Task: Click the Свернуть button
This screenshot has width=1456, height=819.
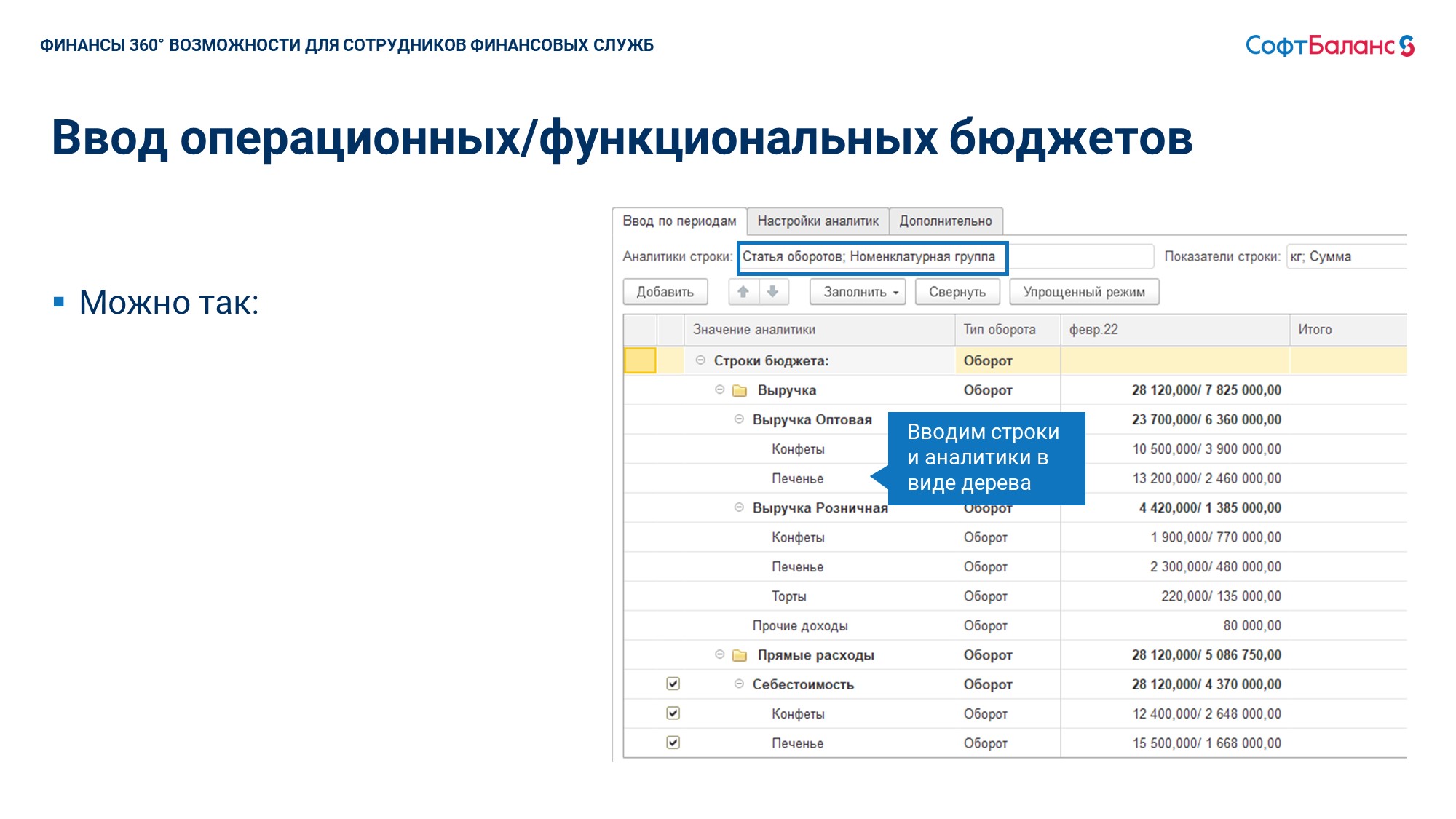Action: click(x=957, y=292)
